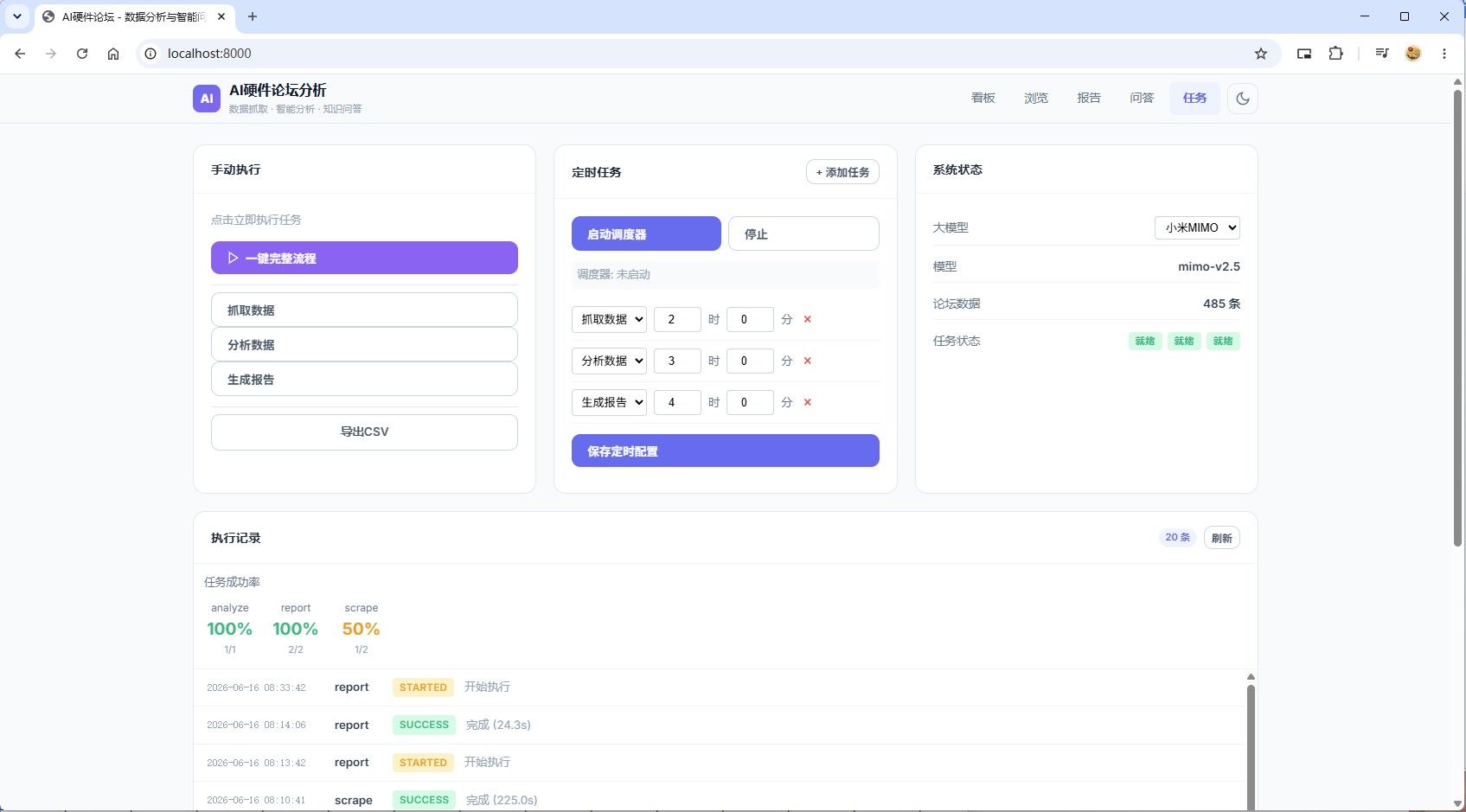Click the 485 条 forum data value

coord(1221,304)
